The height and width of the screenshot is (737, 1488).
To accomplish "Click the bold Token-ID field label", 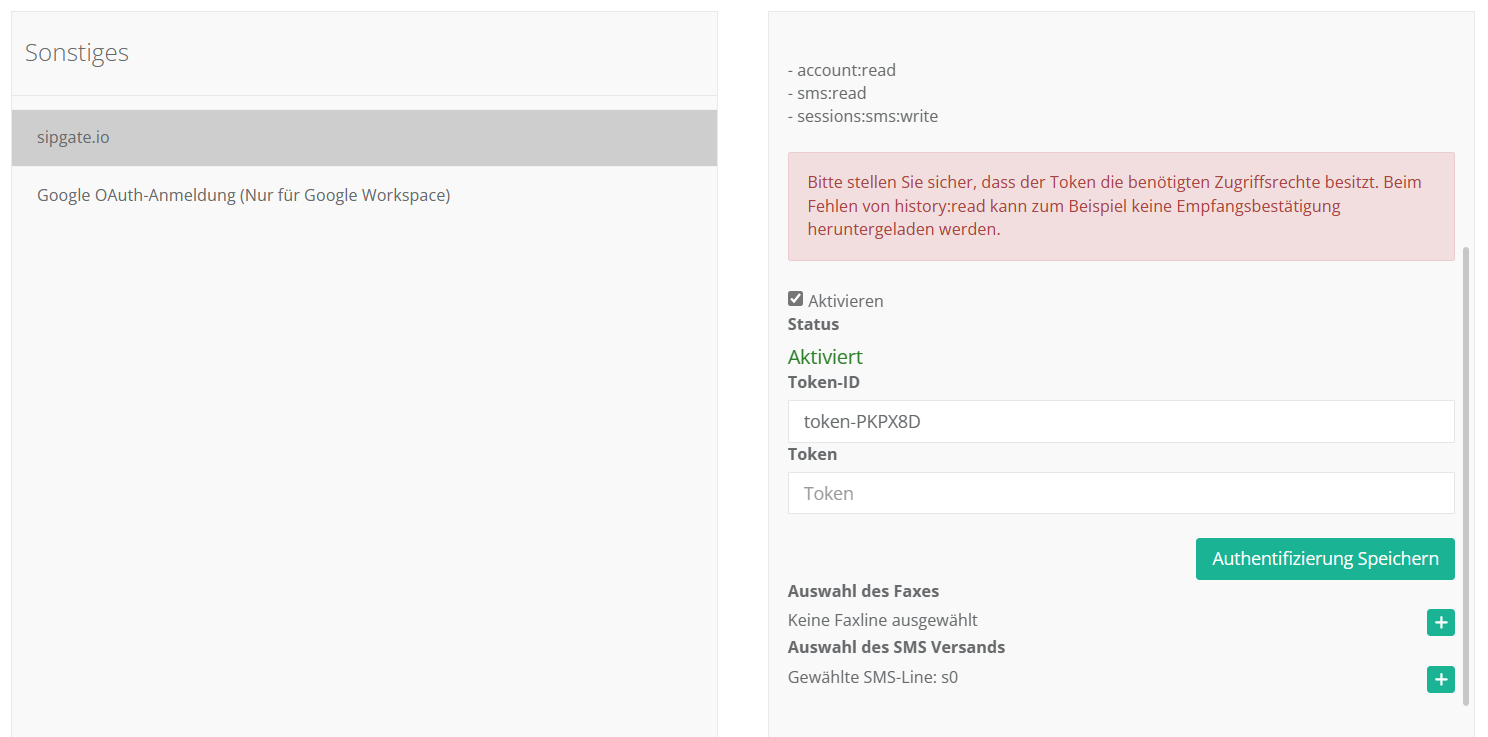I will pos(823,382).
